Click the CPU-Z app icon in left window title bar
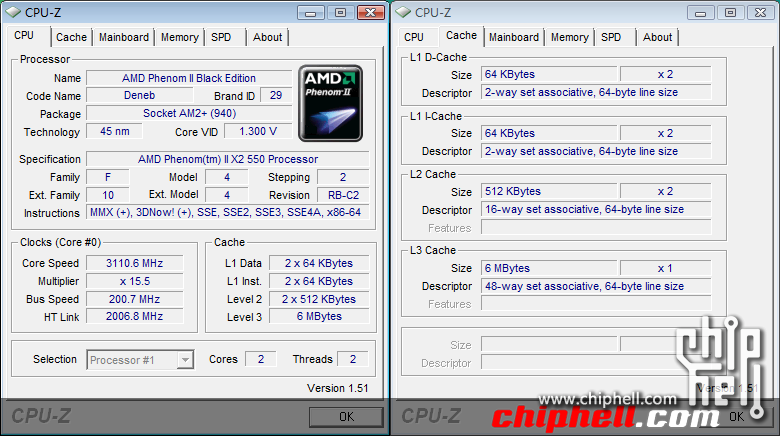 [x=13, y=12]
